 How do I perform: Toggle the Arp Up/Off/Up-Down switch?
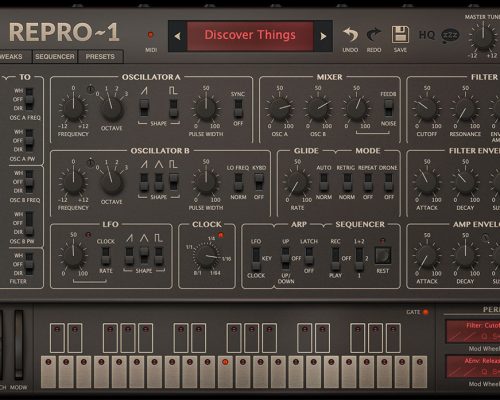[x=286, y=258]
